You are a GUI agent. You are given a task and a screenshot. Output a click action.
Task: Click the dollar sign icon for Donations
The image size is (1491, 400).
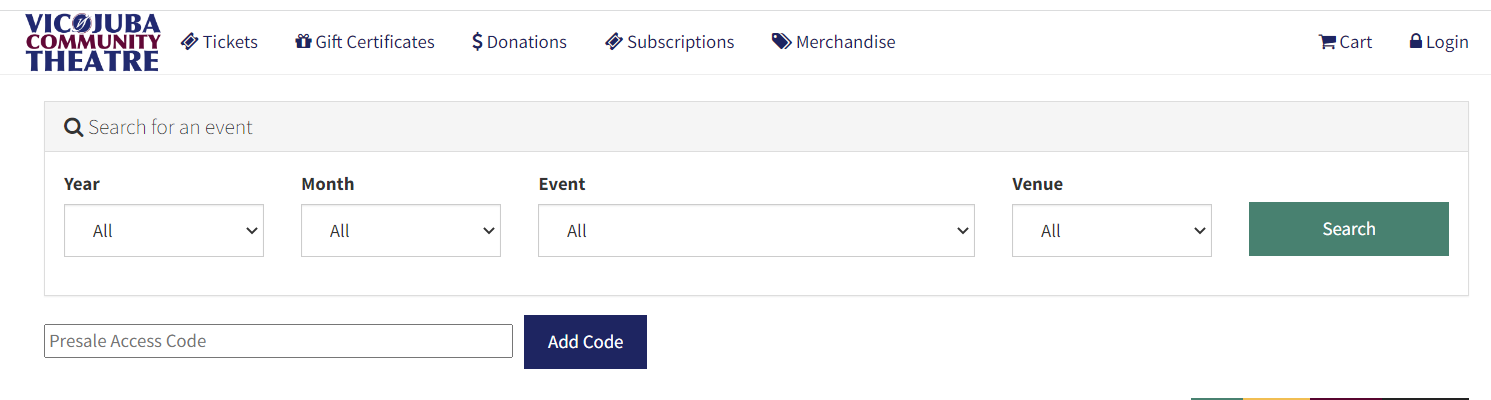click(478, 41)
